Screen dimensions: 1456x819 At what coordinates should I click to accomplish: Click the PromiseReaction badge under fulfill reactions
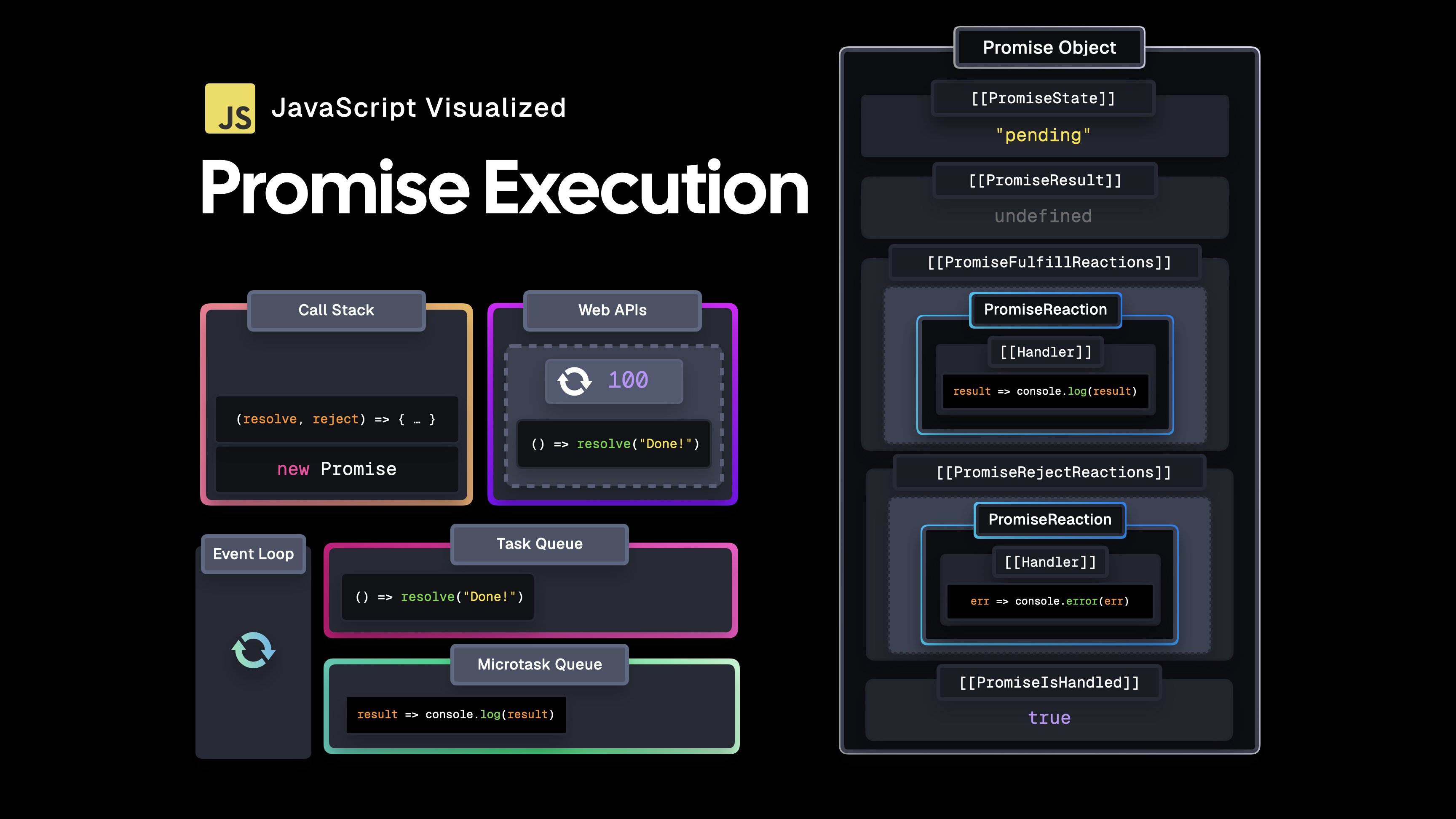click(1045, 310)
